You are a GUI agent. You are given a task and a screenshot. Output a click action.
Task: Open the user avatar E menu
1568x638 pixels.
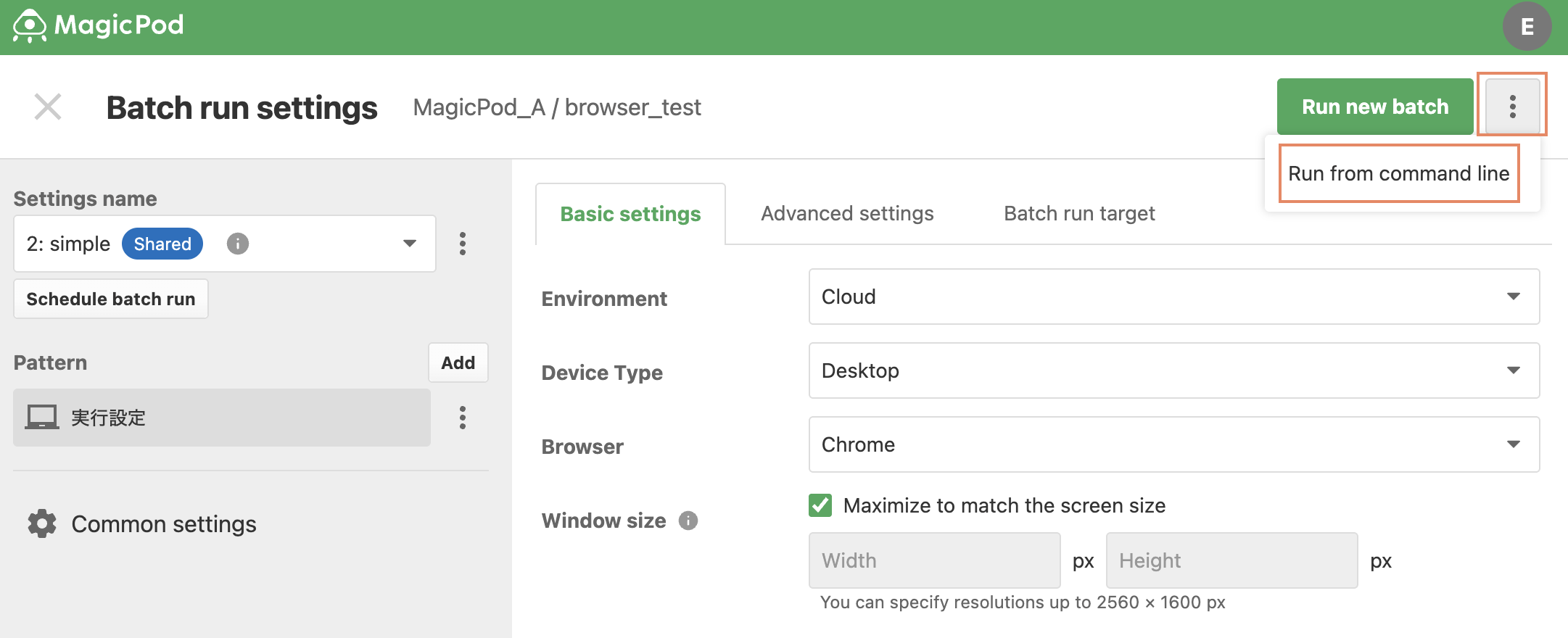pyautogui.click(x=1527, y=26)
